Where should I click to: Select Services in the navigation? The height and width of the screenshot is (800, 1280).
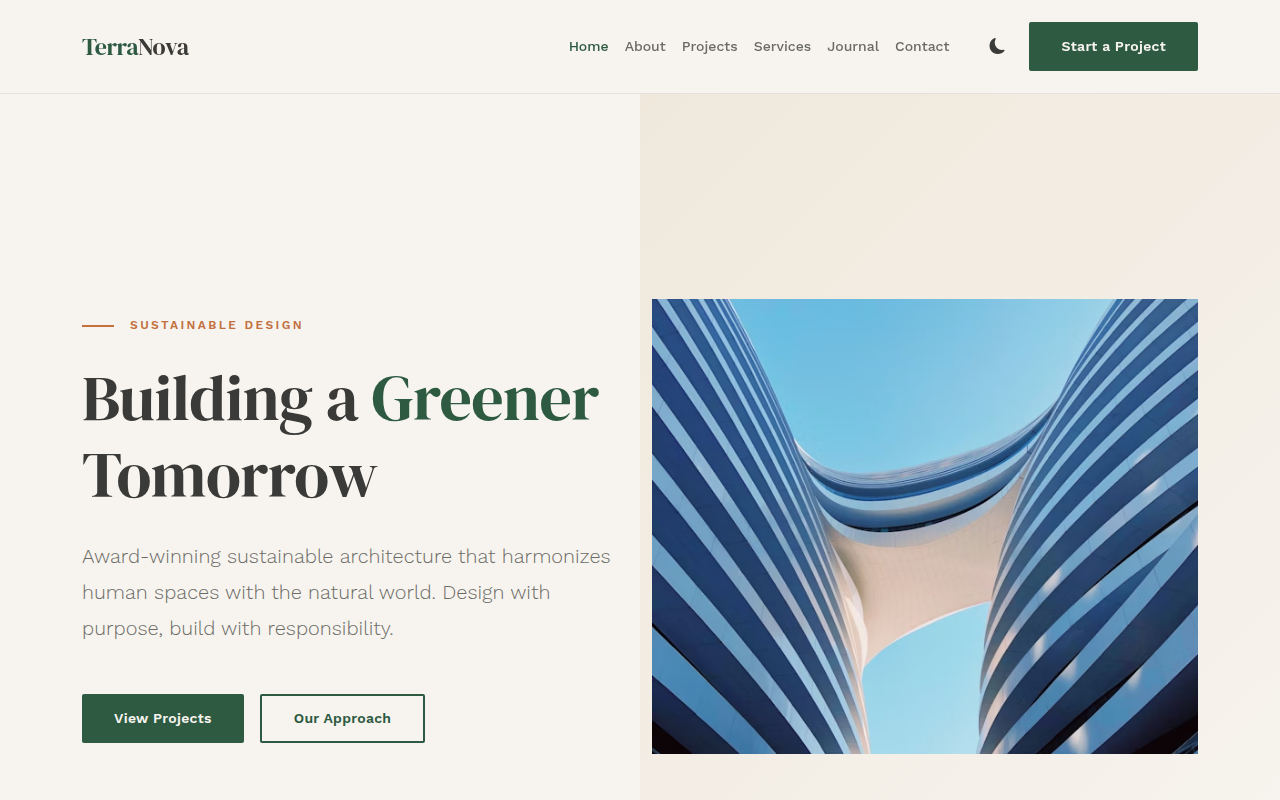[x=782, y=47]
